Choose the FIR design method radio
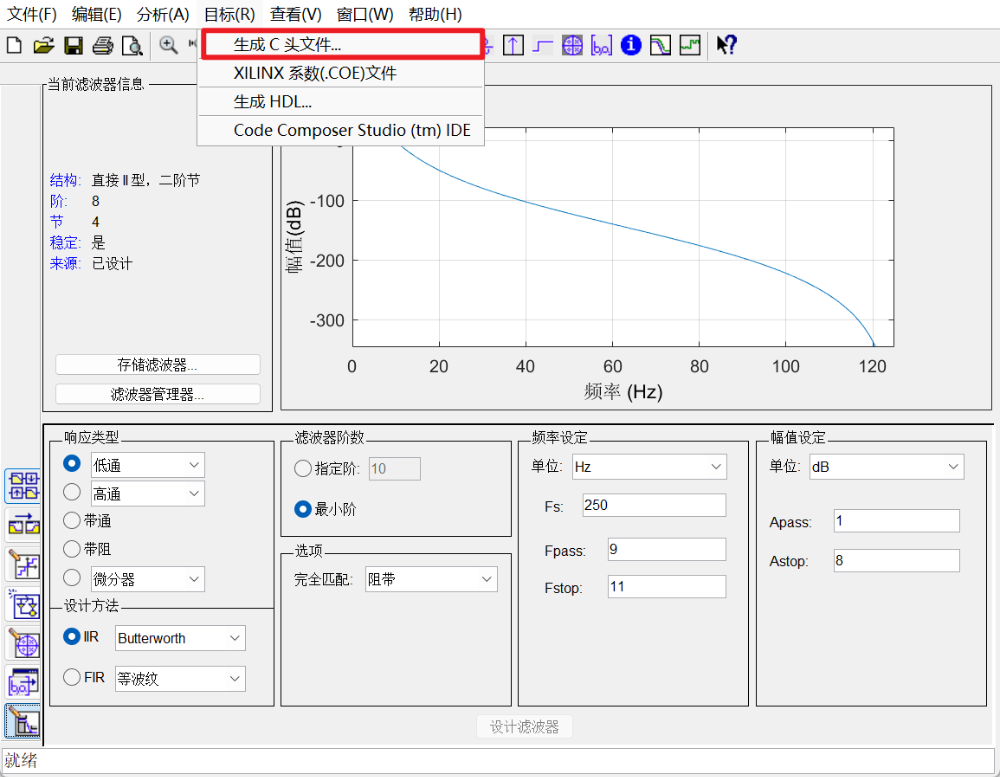Viewport: 1000px width, 777px height. (72, 677)
